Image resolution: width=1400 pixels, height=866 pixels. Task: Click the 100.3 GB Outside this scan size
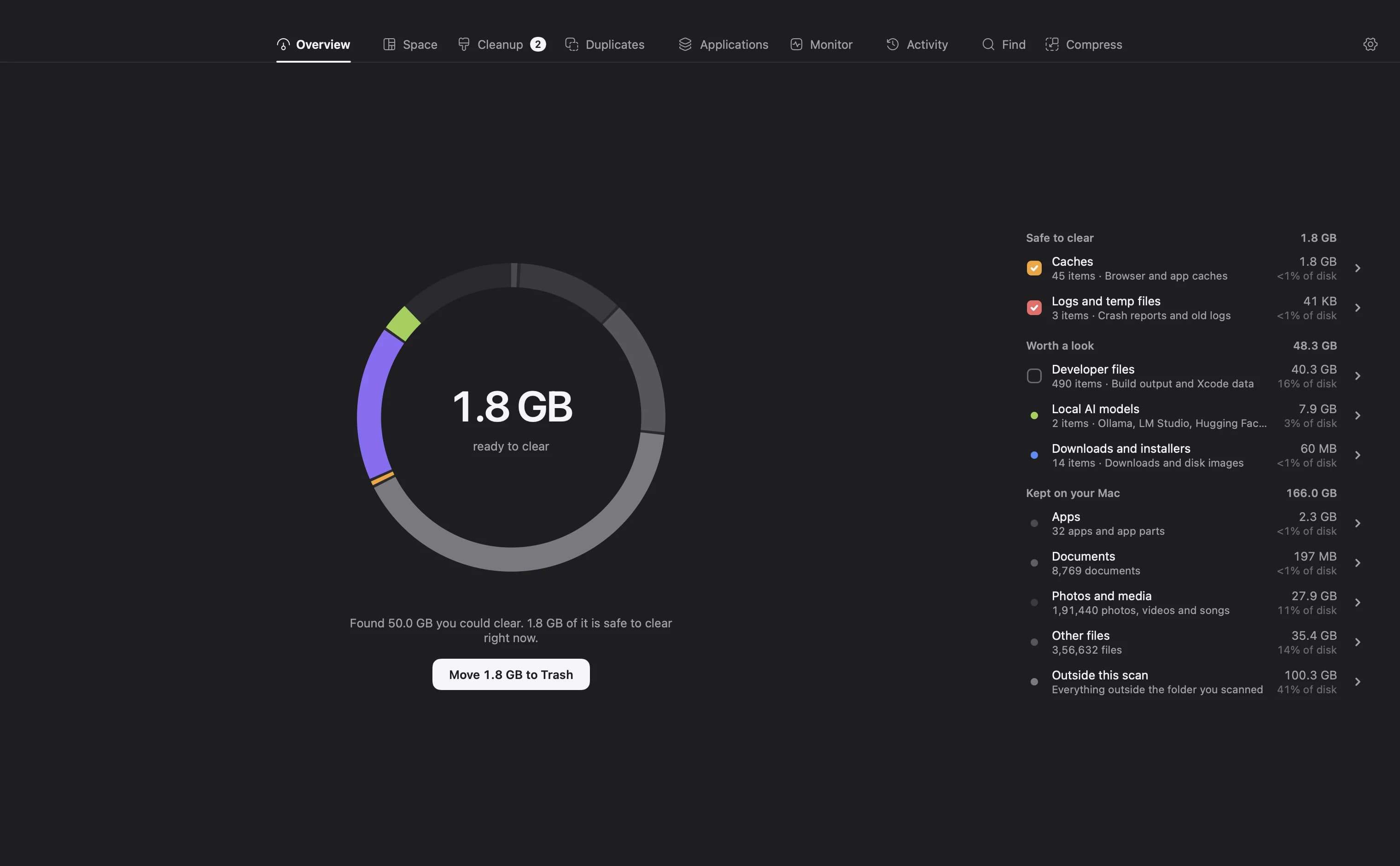[x=1310, y=675]
